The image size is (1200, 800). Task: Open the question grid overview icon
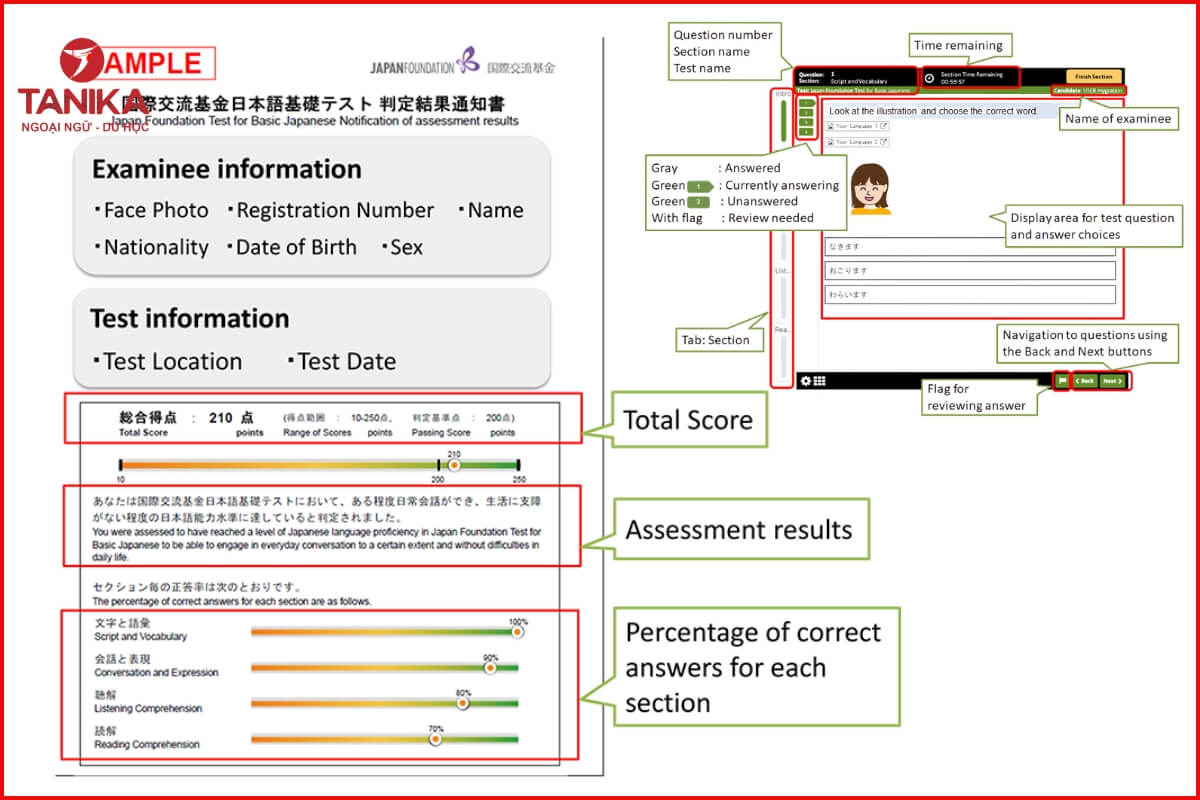[x=819, y=381]
